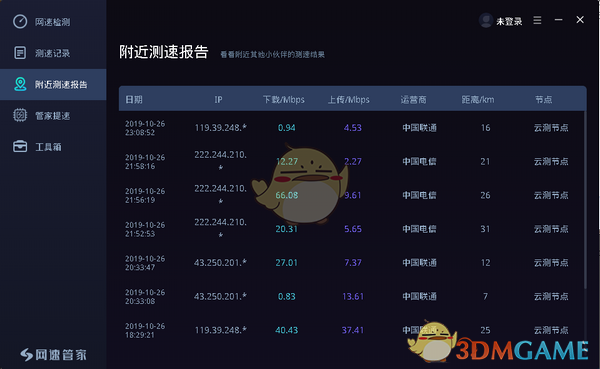Click upload value 2.27
The height and width of the screenshot is (369, 600).
(x=353, y=162)
